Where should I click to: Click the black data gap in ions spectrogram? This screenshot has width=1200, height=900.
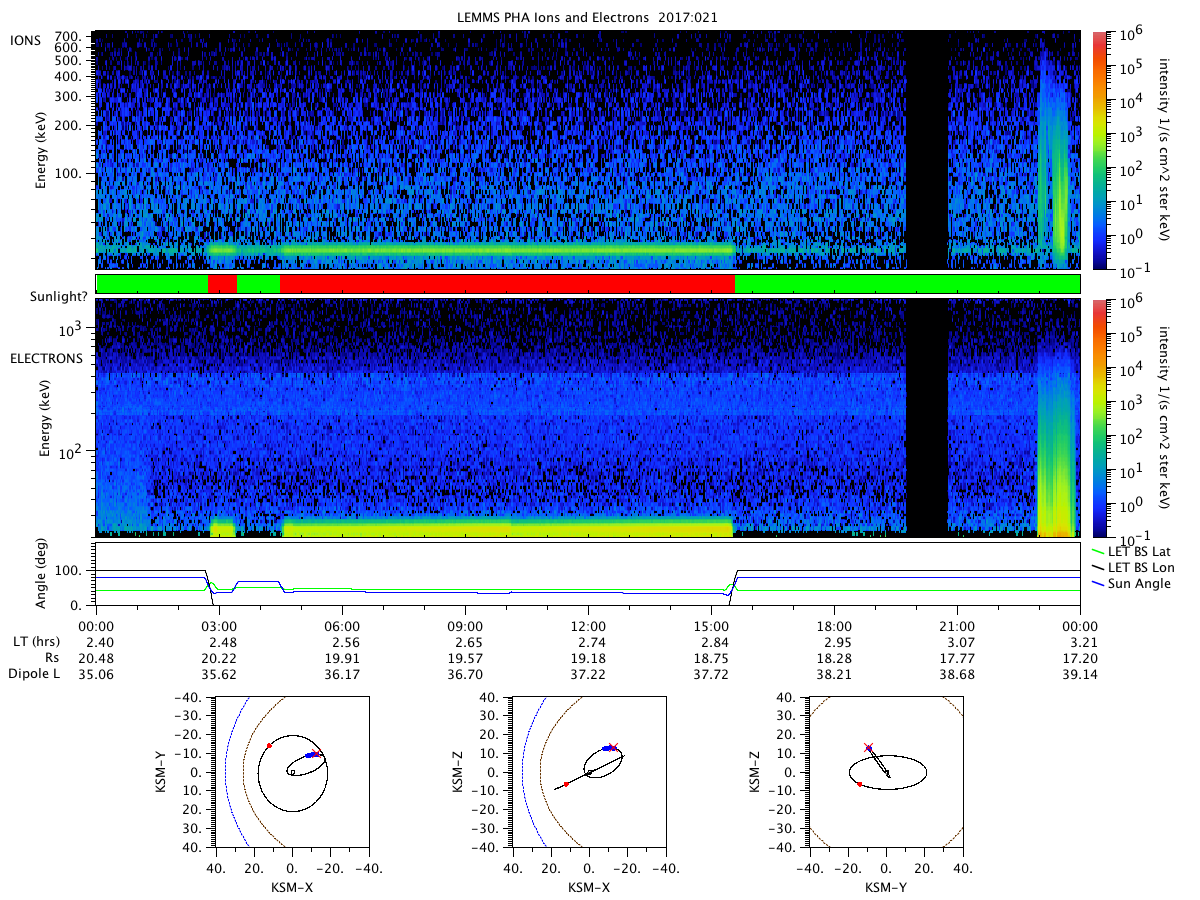tap(927, 150)
